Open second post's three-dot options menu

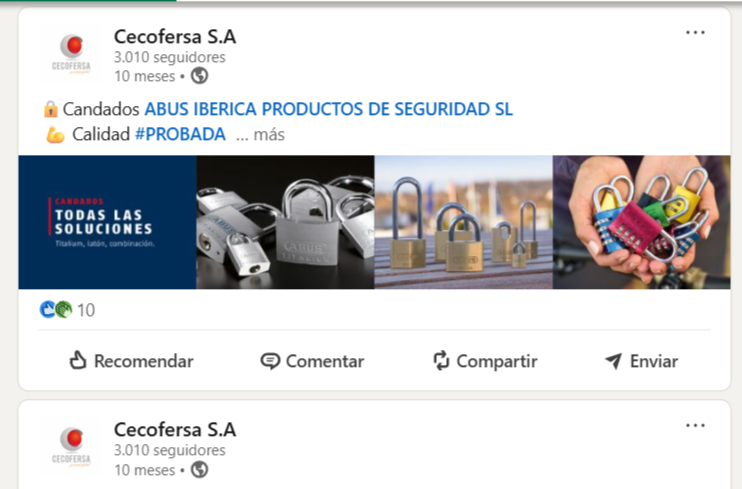pyautogui.click(x=695, y=425)
